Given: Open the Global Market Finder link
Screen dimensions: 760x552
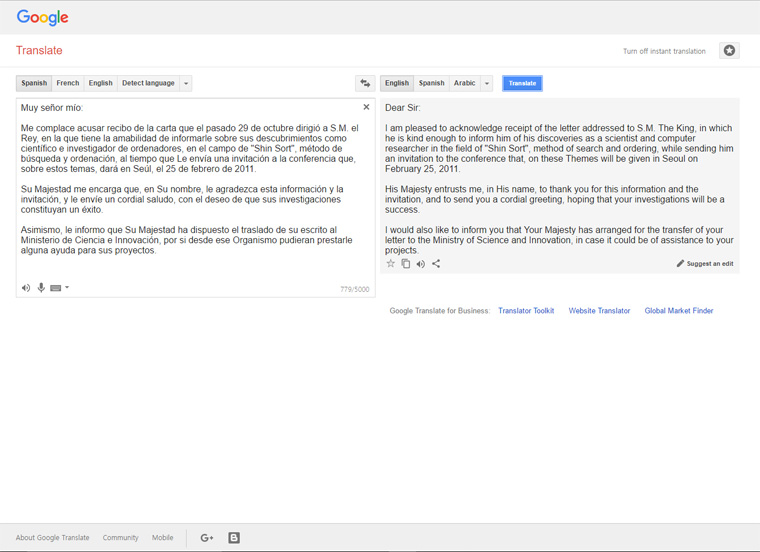Looking at the screenshot, I should tap(679, 311).
